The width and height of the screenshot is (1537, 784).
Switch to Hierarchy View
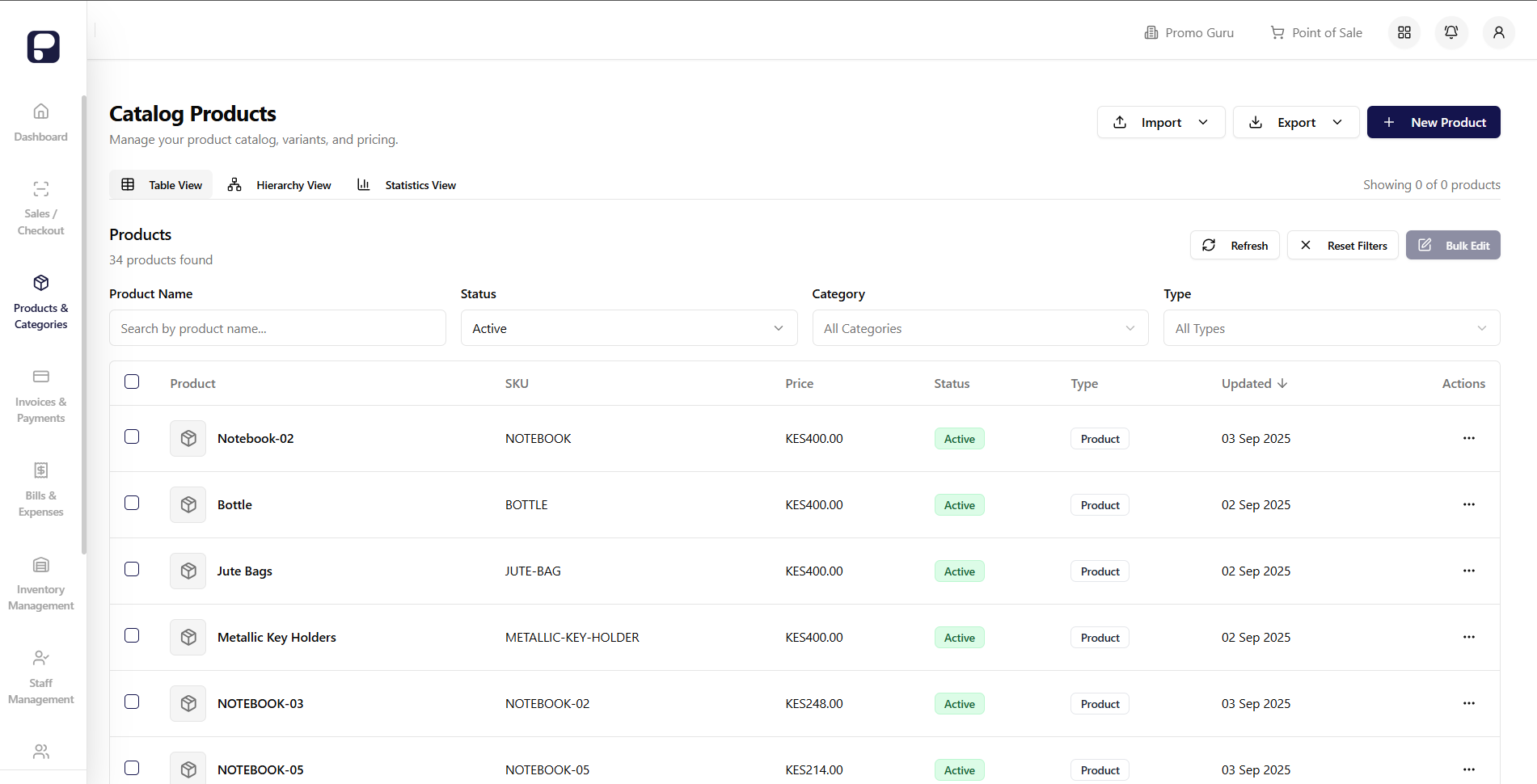point(279,184)
